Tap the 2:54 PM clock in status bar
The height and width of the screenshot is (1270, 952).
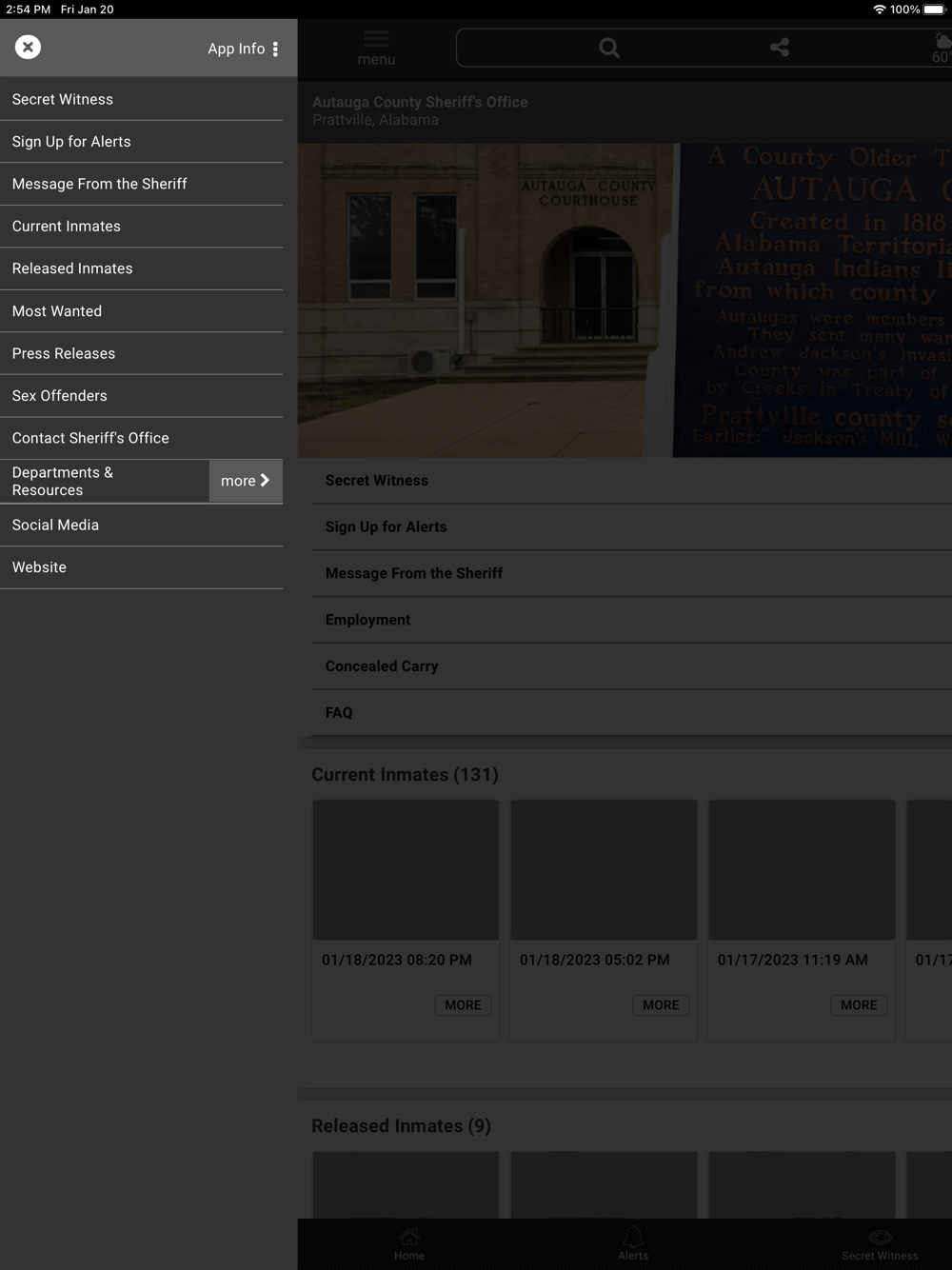(x=29, y=10)
